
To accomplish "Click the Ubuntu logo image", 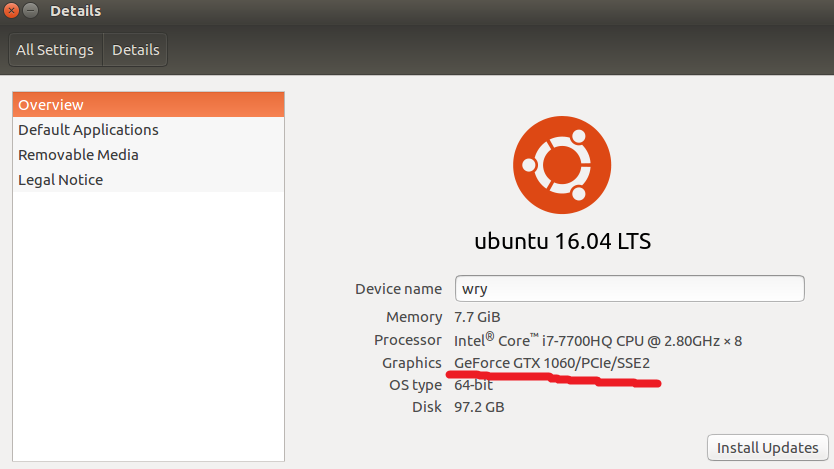I will point(562,165).
